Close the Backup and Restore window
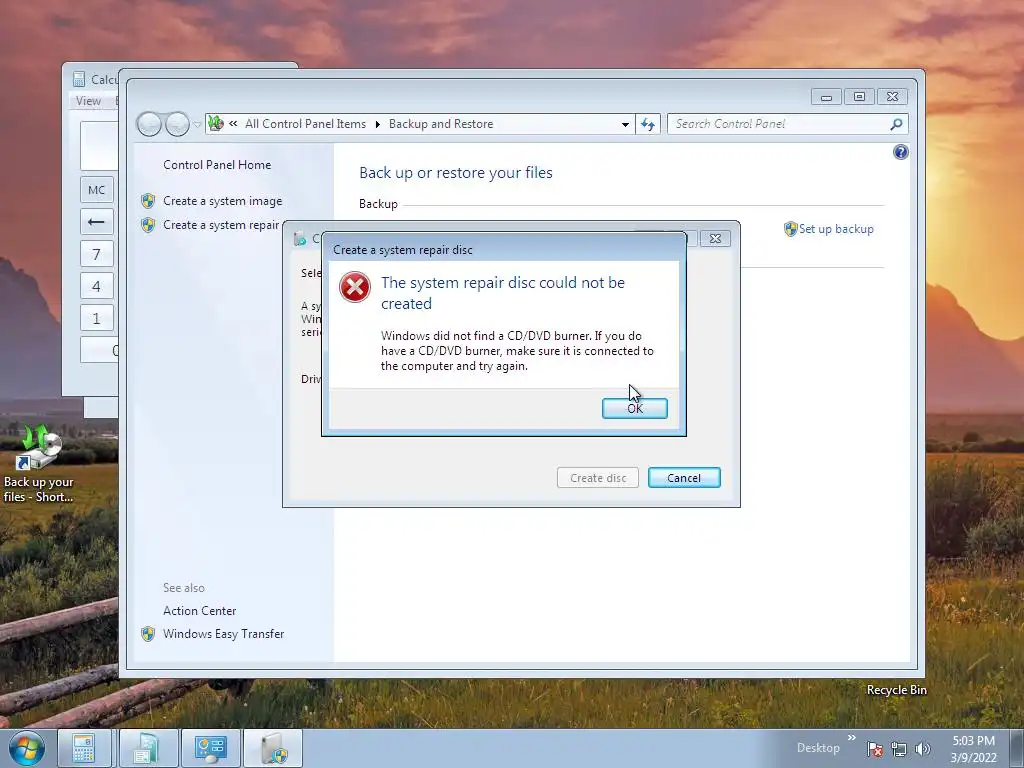The width and height of the screenshot is (1024, 768). (x=892, y=97)
